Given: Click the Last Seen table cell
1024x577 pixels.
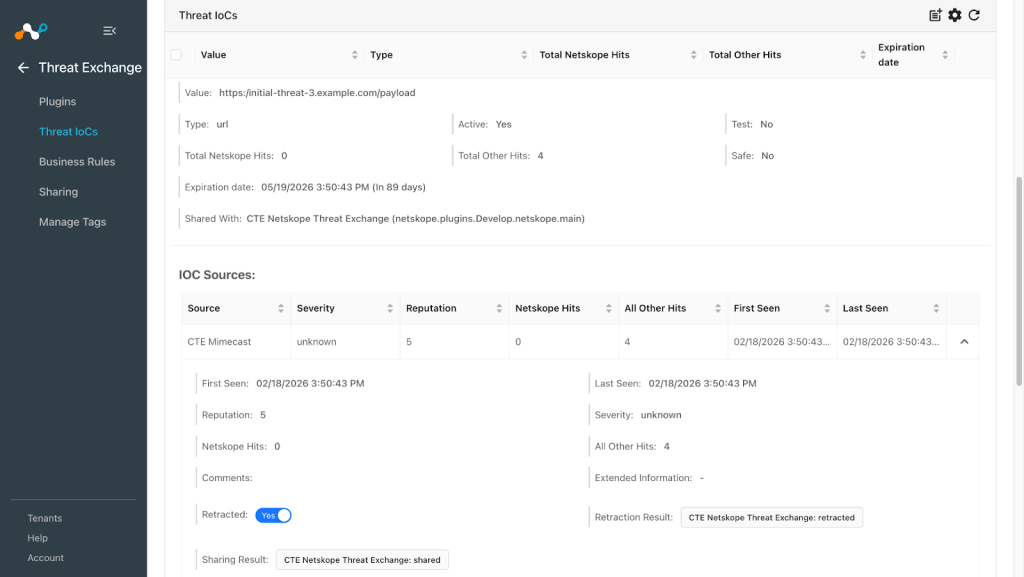Looking at the screenshot, I should tap(890, 341).
